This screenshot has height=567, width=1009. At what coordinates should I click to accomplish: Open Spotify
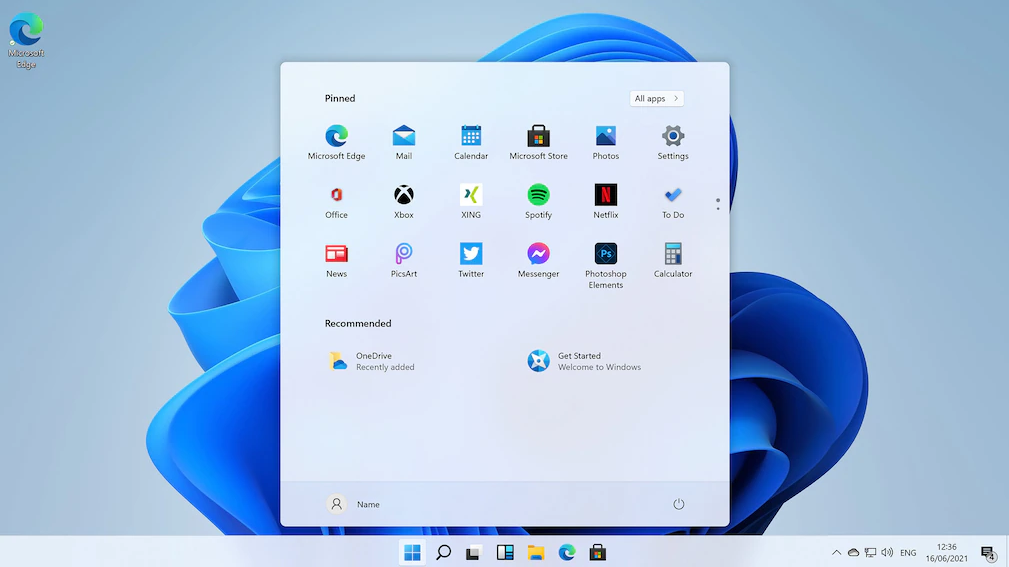538,201
